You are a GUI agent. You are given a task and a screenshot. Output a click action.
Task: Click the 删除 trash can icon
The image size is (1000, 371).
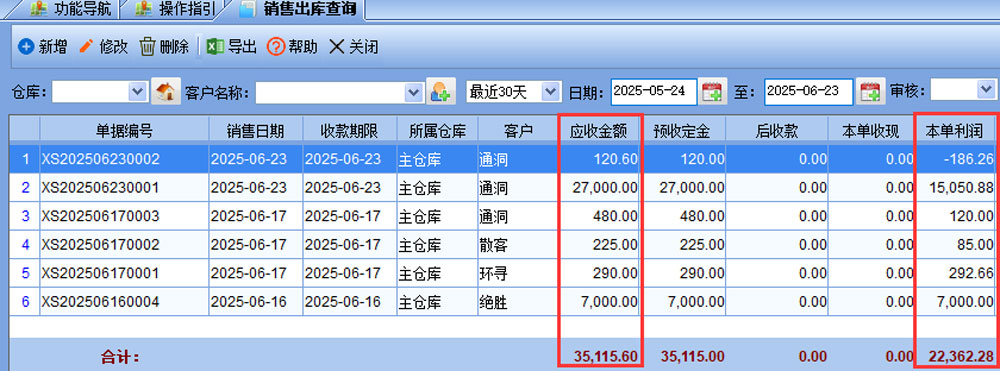pyautogui.click(x=147, y=47)
